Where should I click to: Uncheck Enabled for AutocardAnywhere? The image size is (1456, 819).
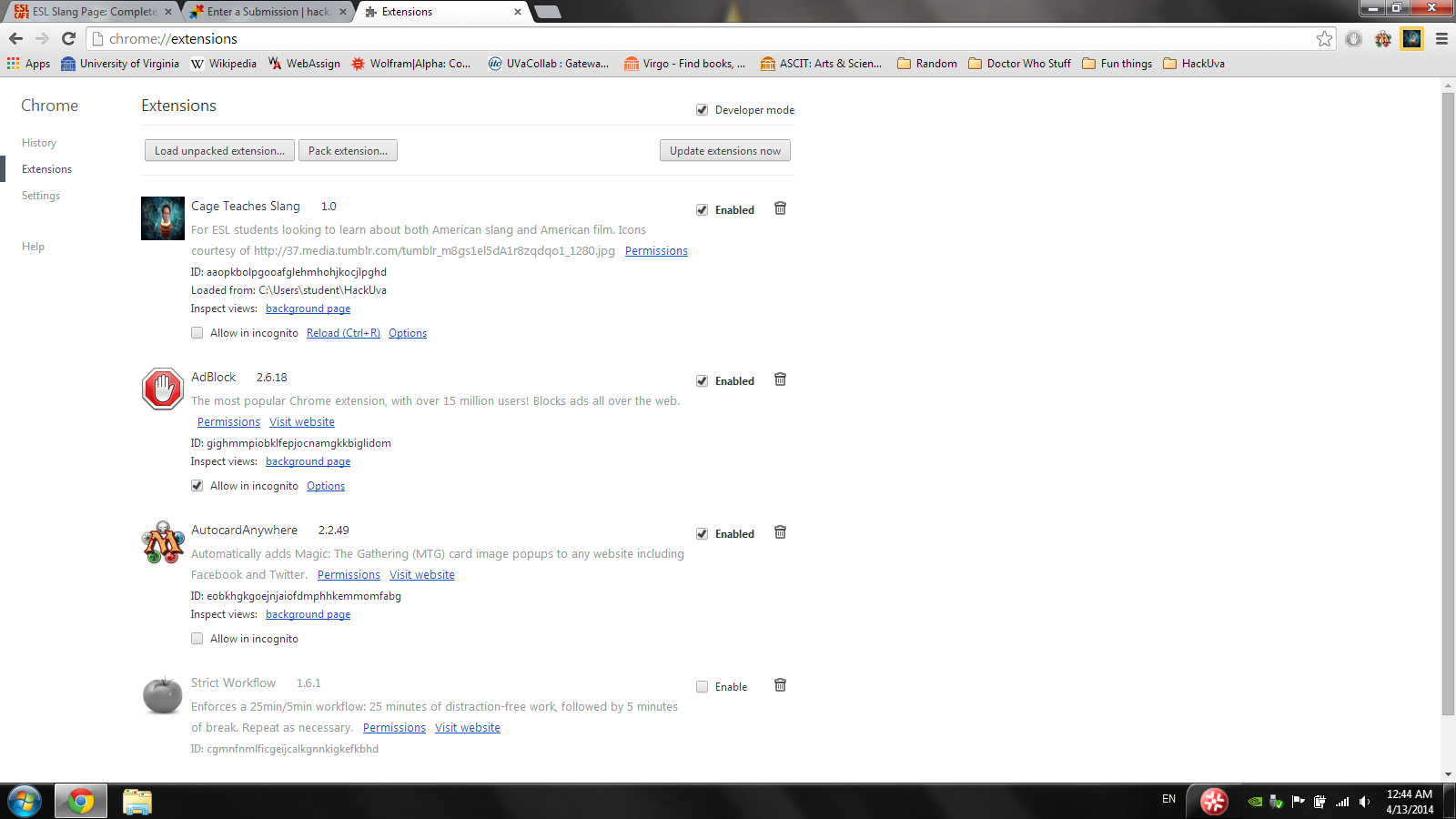(703, 534)
